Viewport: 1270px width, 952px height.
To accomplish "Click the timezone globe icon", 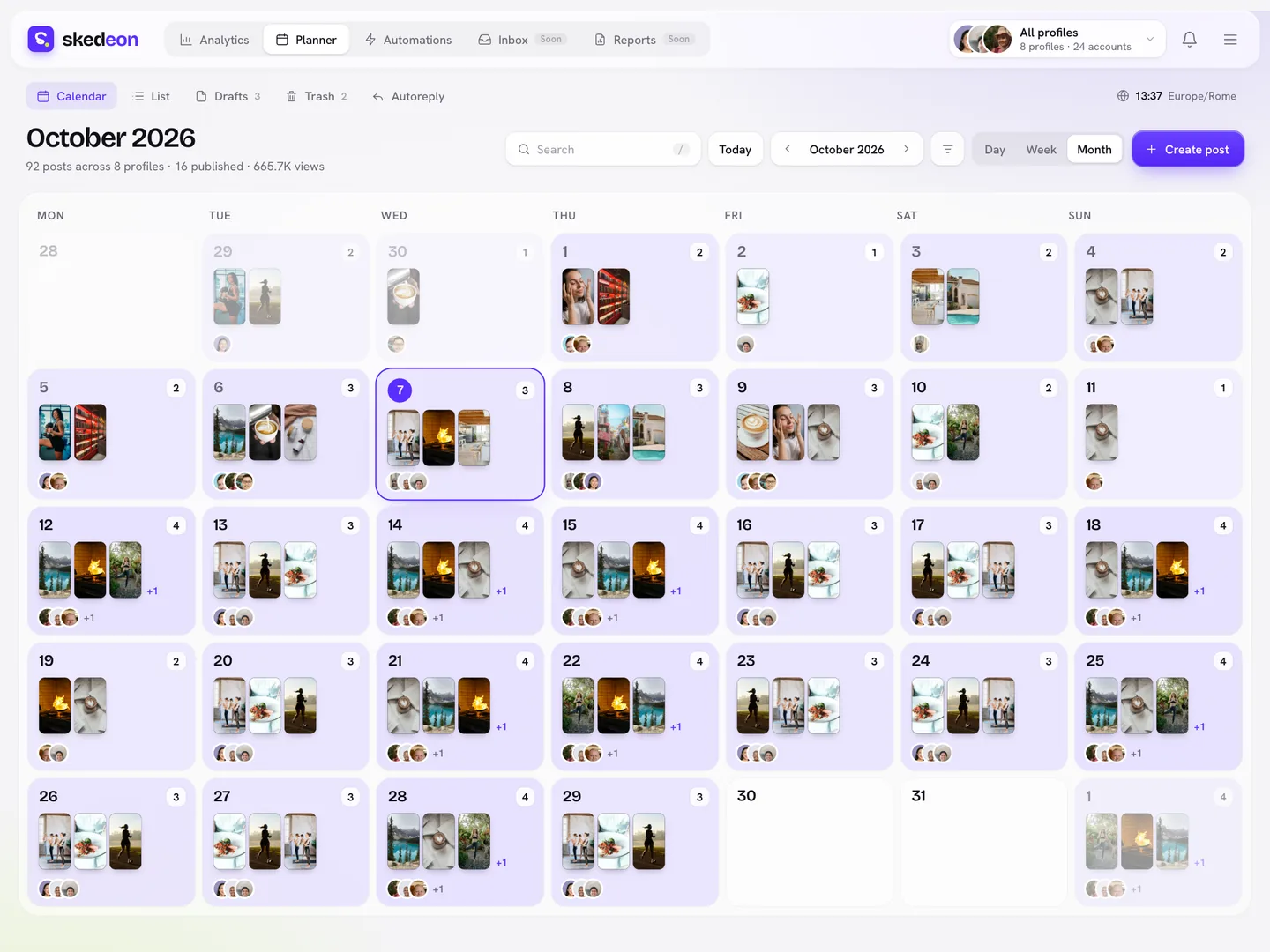I will tap(1123, 96).
